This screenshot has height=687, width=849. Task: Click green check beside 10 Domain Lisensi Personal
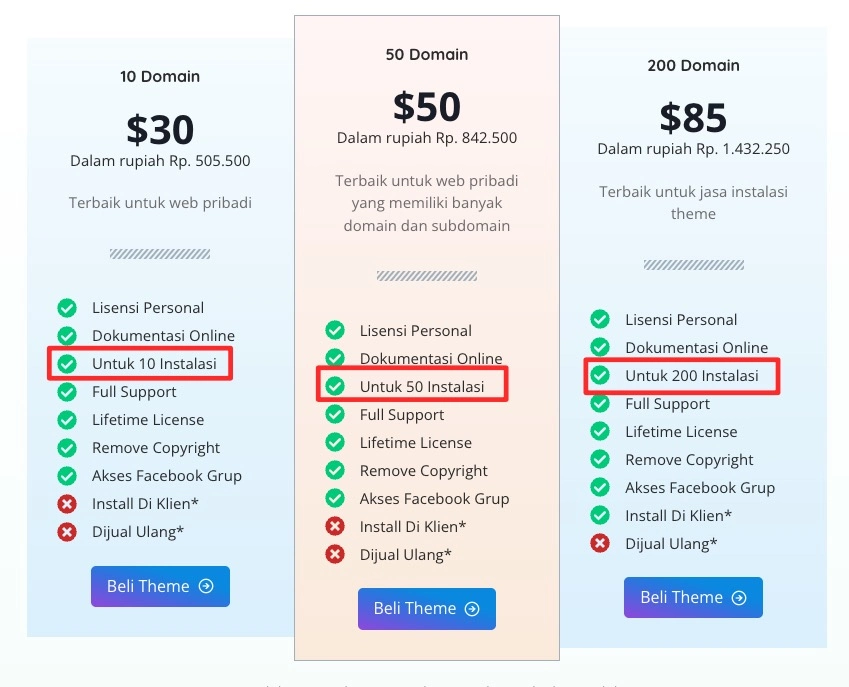[67, 308]
